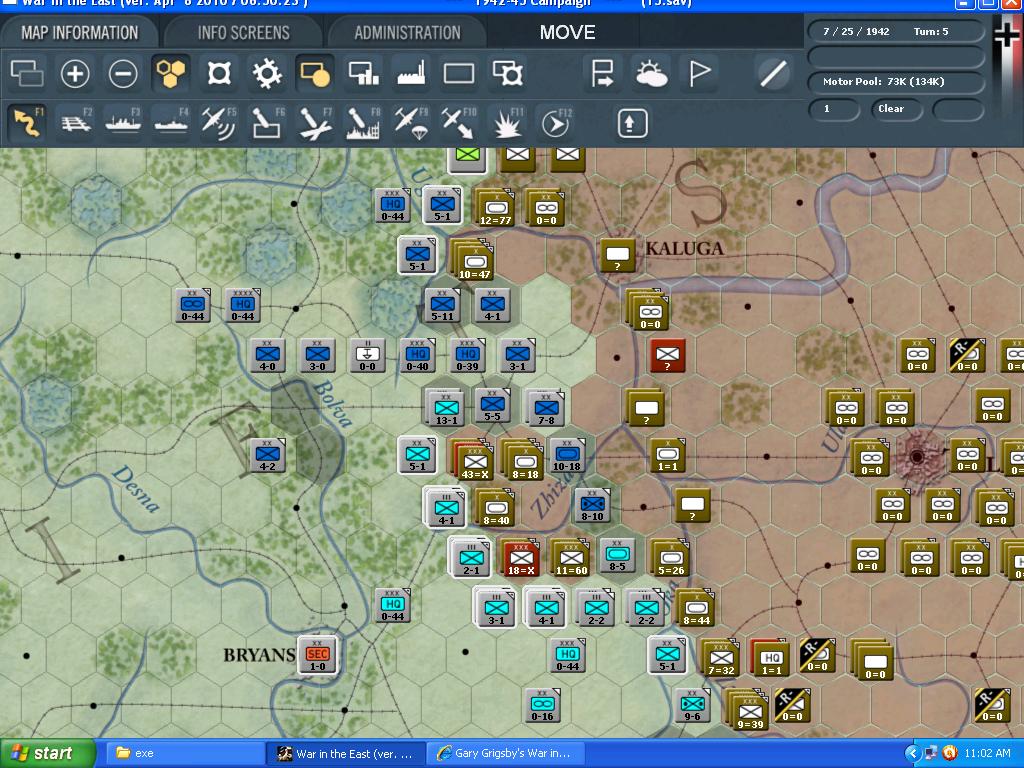1024x768 pixels.
Task: Select the Soviet unit labeled 8=44
Action: [x=696, y=609]
